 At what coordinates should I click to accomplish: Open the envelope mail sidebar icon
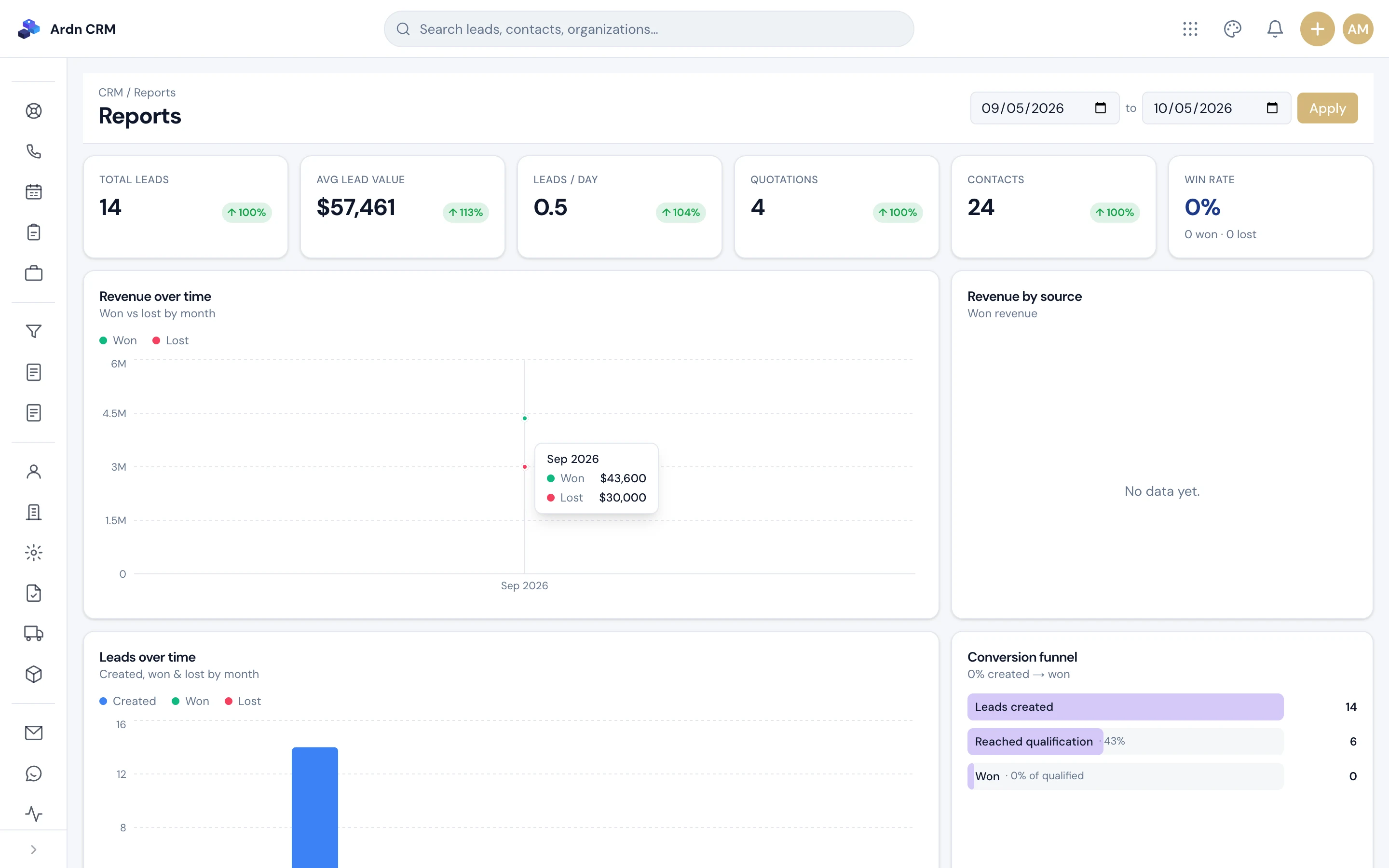click(34, 733)
